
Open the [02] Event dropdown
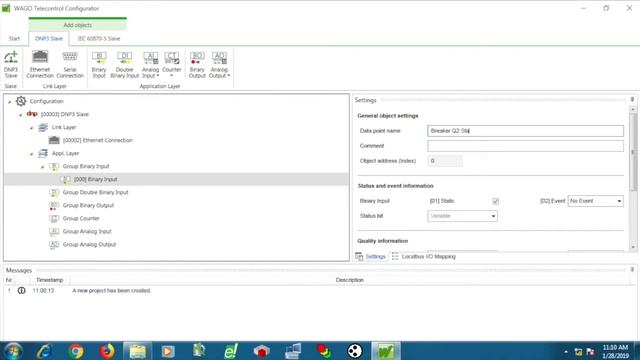click(596, 201)
